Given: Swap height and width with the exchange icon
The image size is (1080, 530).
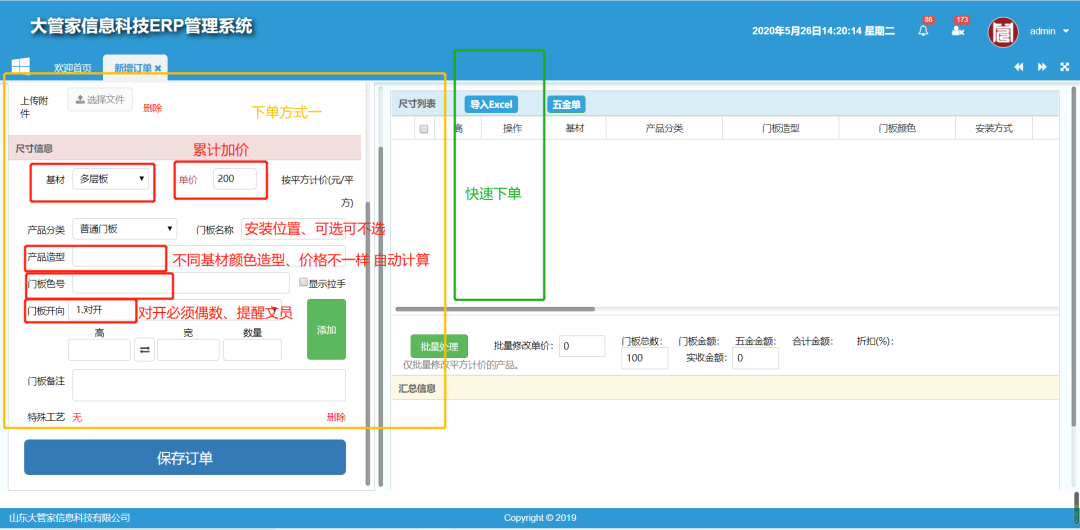Looking at the screenshot, I should coord(144,350).
